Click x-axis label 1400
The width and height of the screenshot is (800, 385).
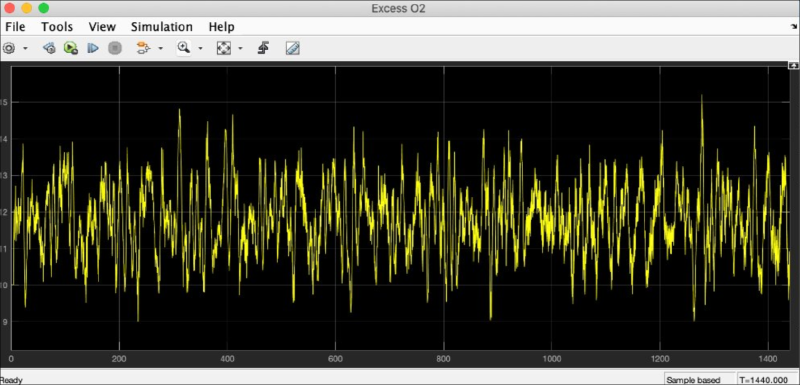tap(768, 358)
